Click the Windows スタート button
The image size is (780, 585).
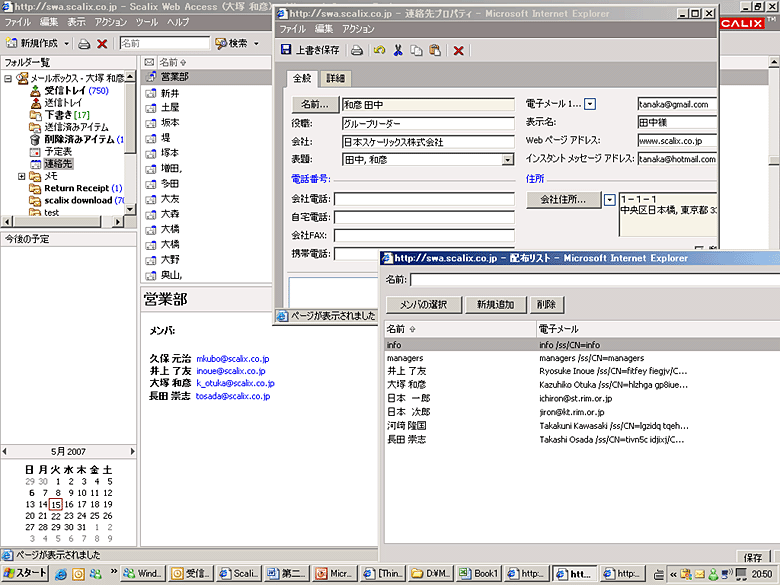[x=25, y=573]
